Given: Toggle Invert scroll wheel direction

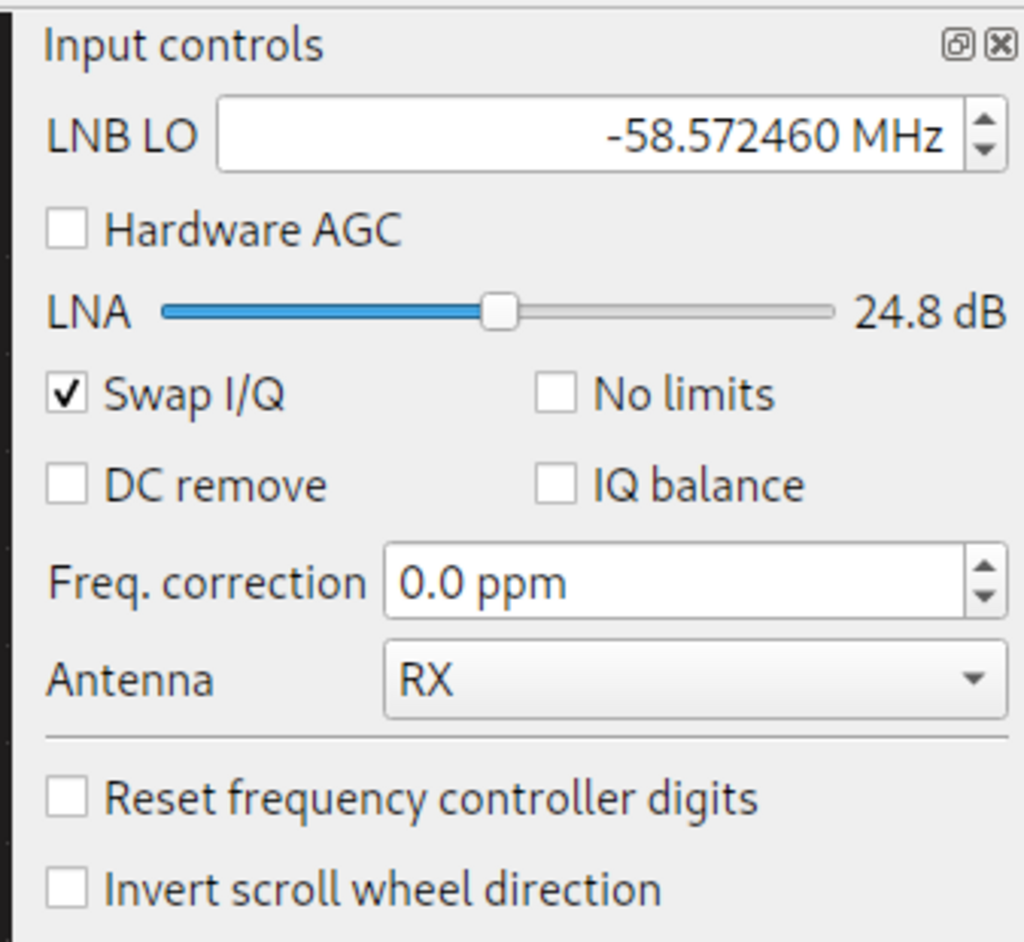Looking at the screenshot, I should tap(66, 888).
